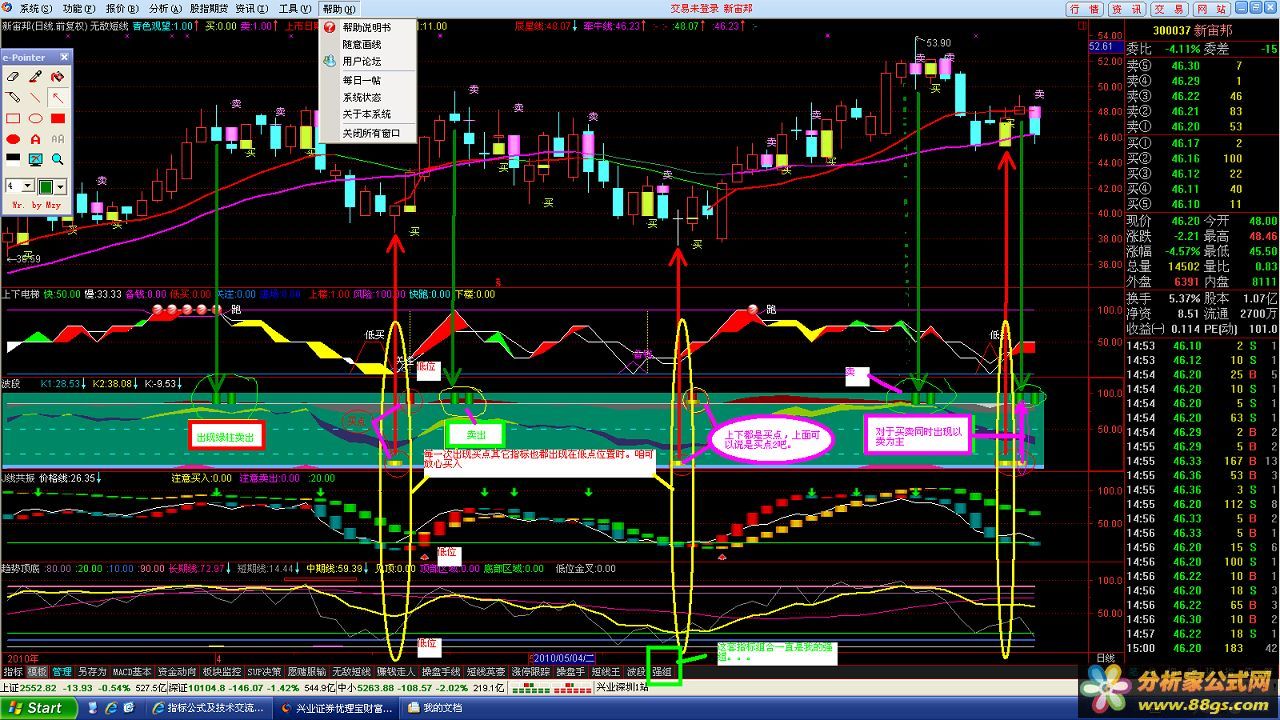
Task: Open the green color selector dropdown
Action: [62, 186]
